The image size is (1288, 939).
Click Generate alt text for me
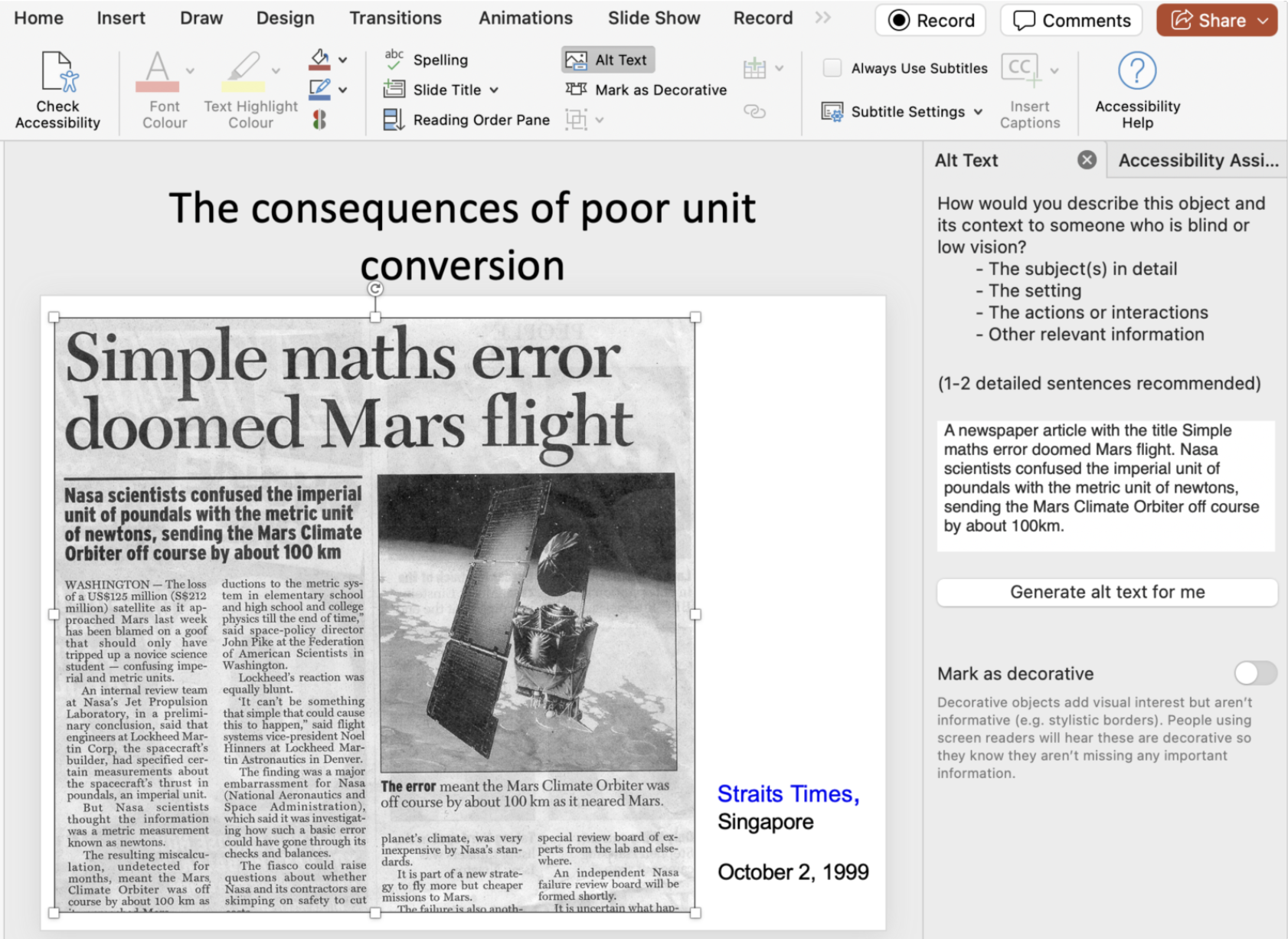1107,592
